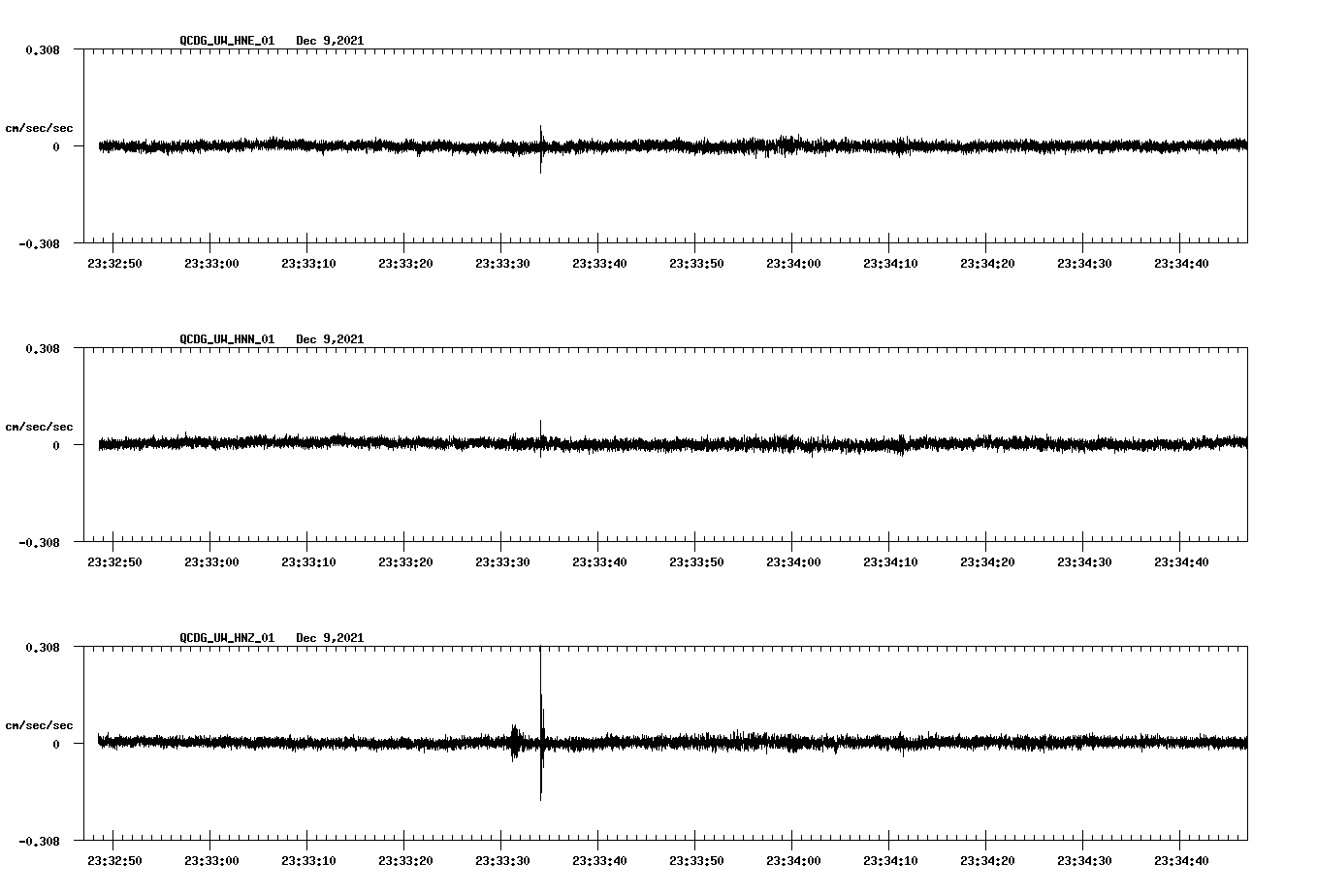The width and height of the screenshot is (1317, 896).
Task: Click the -0.308 lower axis value on HNE plot
Action: 39,243
